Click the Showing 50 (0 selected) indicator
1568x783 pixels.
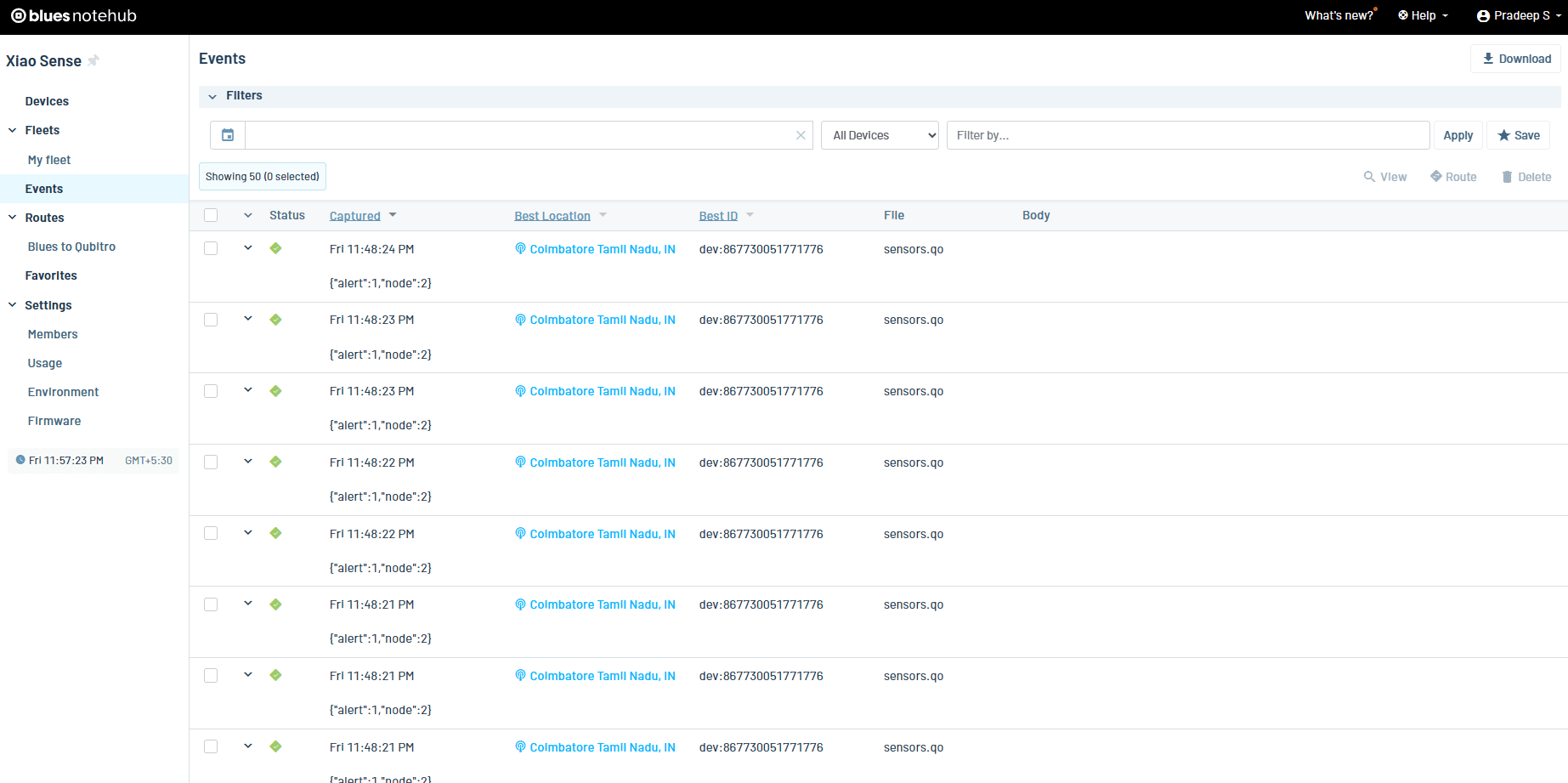[263, 177]
